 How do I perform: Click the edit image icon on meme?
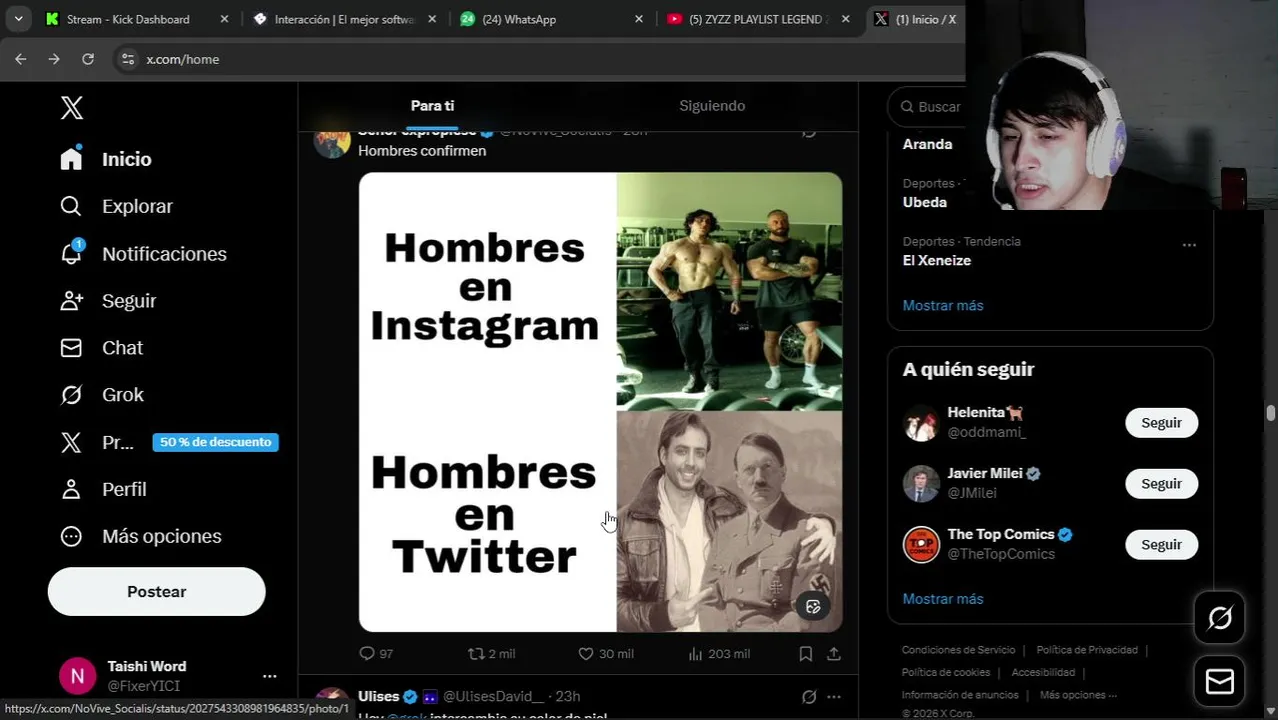coord(813,606)
